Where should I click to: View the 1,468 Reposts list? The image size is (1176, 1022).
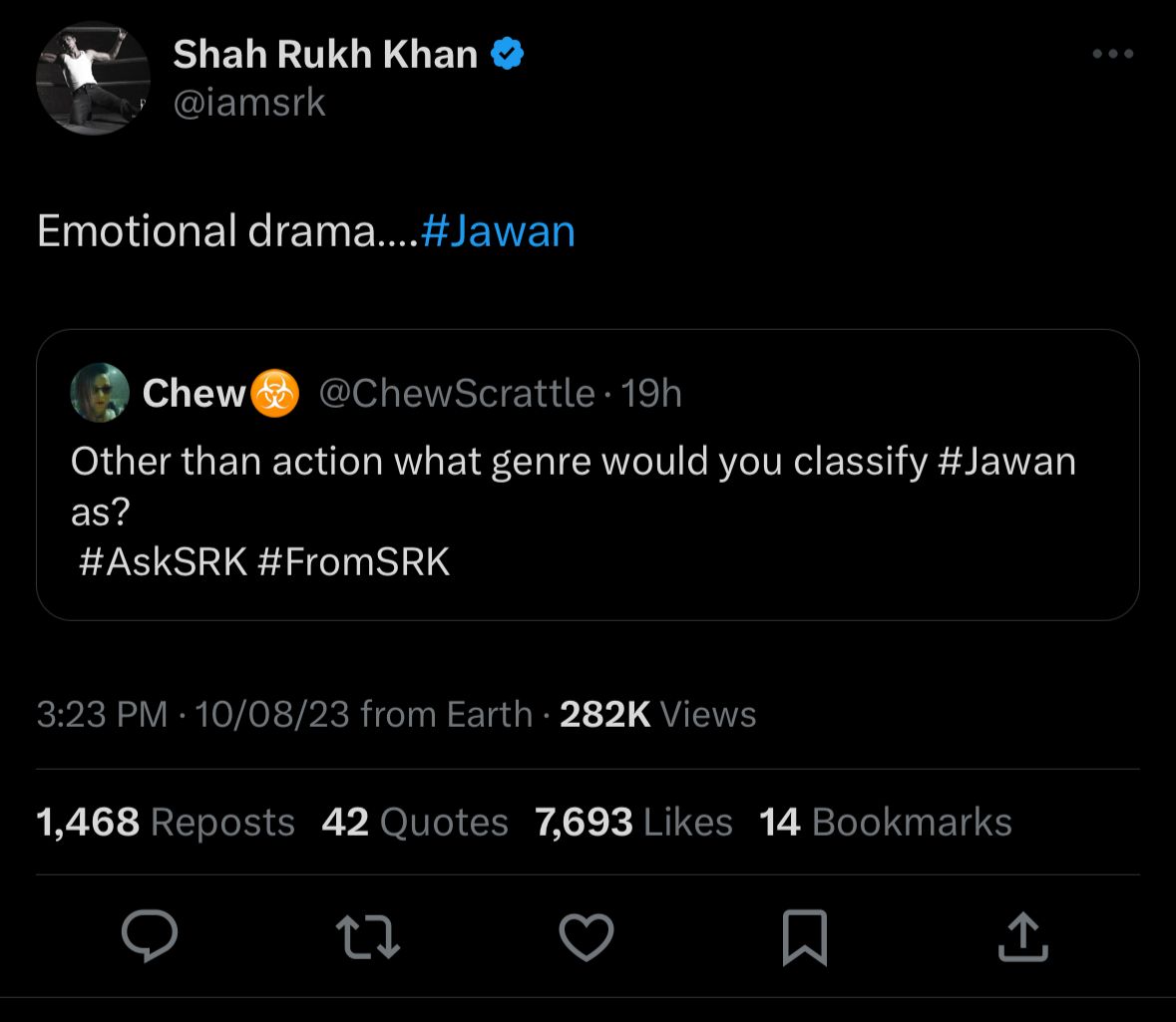pyautogui.click(x=165, y=822)
